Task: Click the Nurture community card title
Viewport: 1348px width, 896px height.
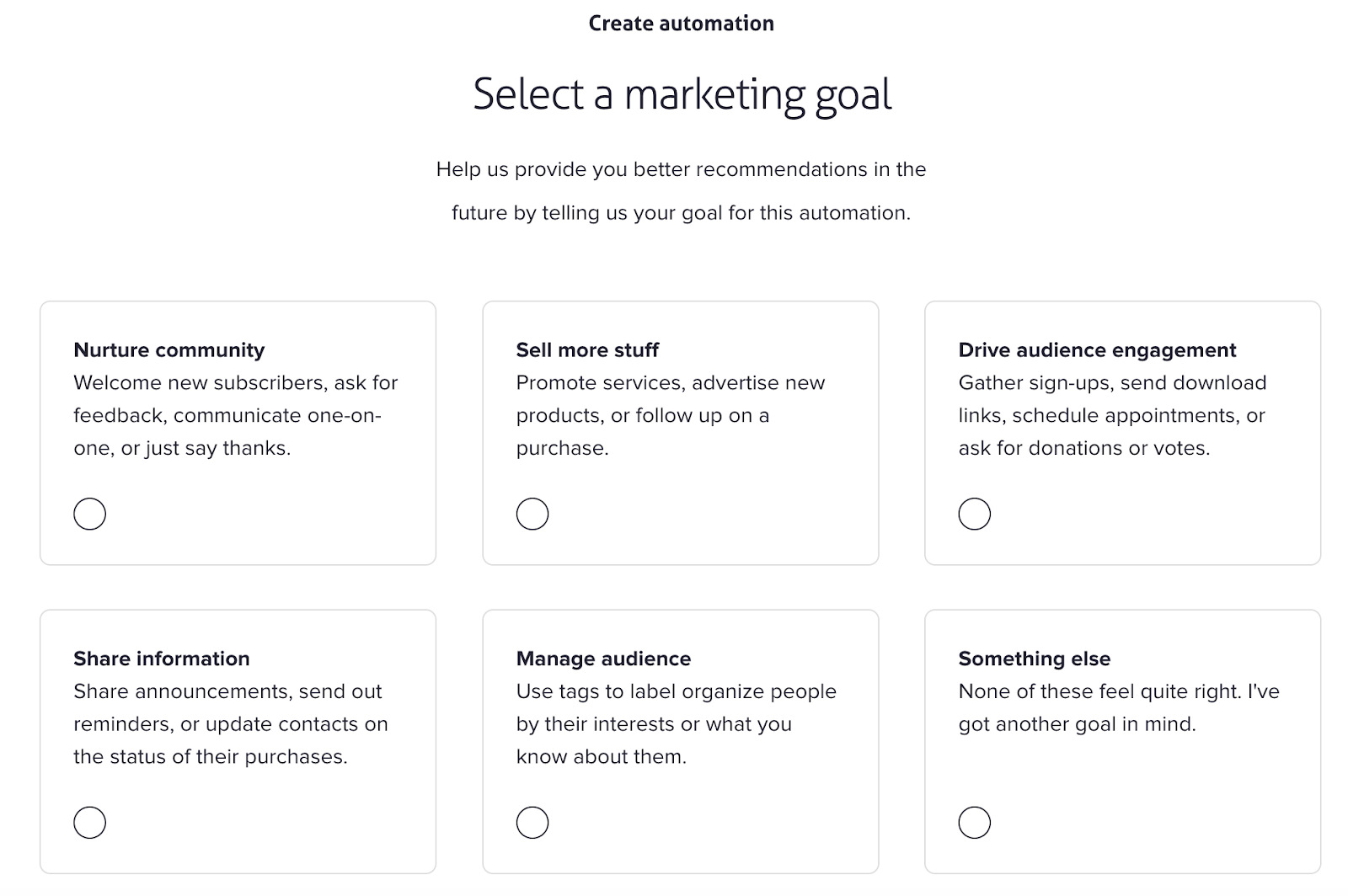Action: point(168,349)
